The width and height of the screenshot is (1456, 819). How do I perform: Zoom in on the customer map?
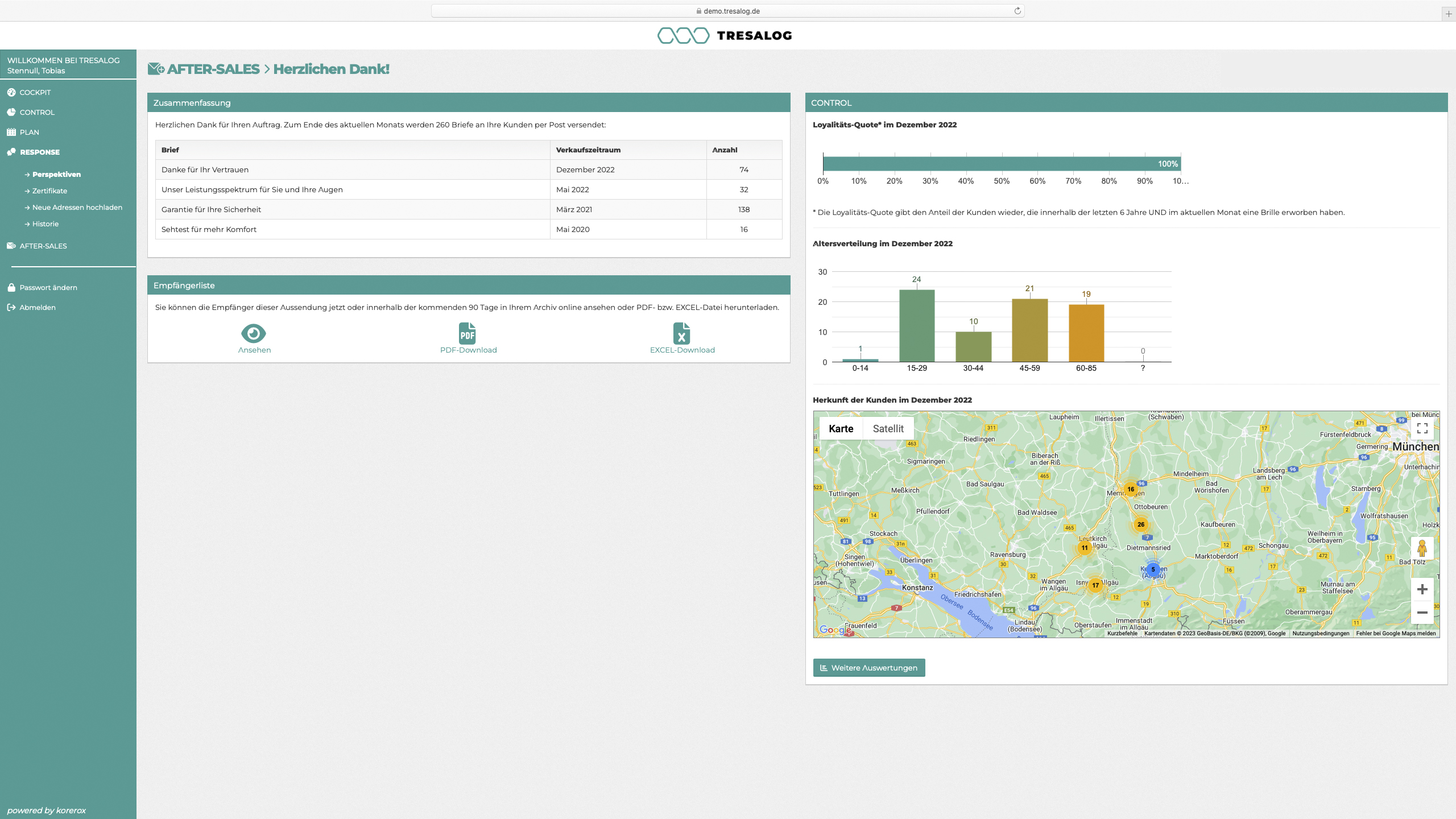[x=1422, y=589]
